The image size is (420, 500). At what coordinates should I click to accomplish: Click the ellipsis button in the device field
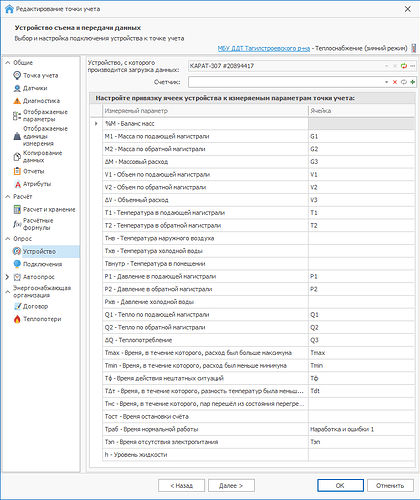point(413,66)
